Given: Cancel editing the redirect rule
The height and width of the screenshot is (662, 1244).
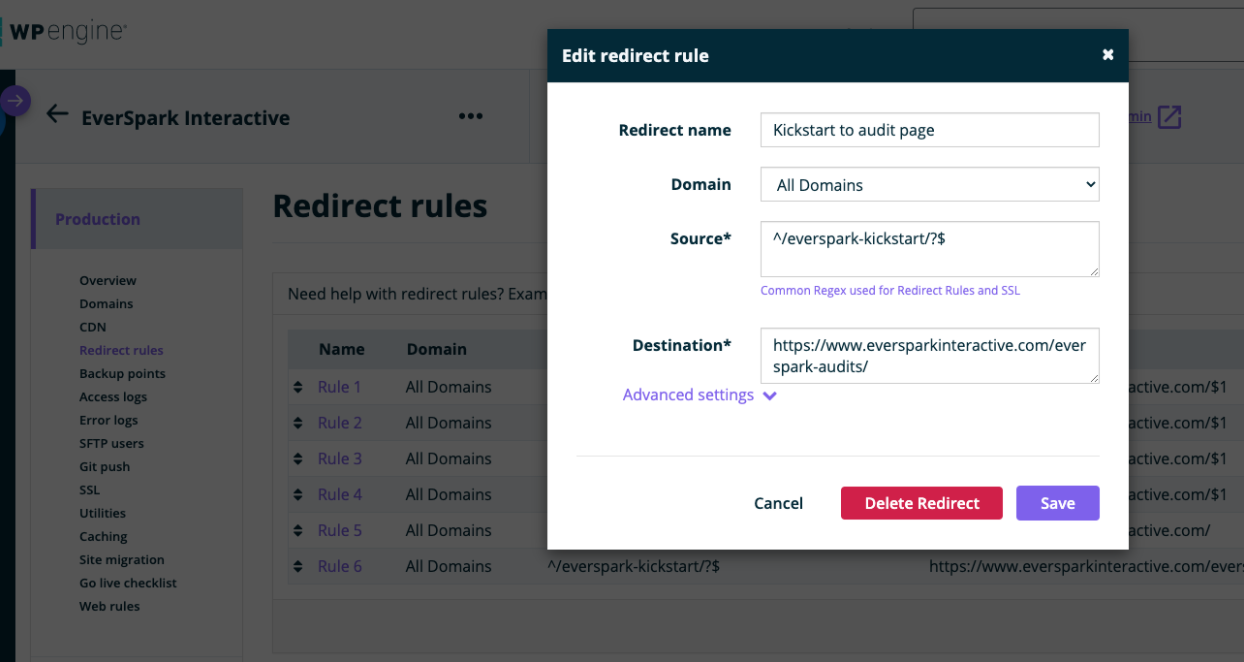Looking at the screenshot, I should point(778,503).
